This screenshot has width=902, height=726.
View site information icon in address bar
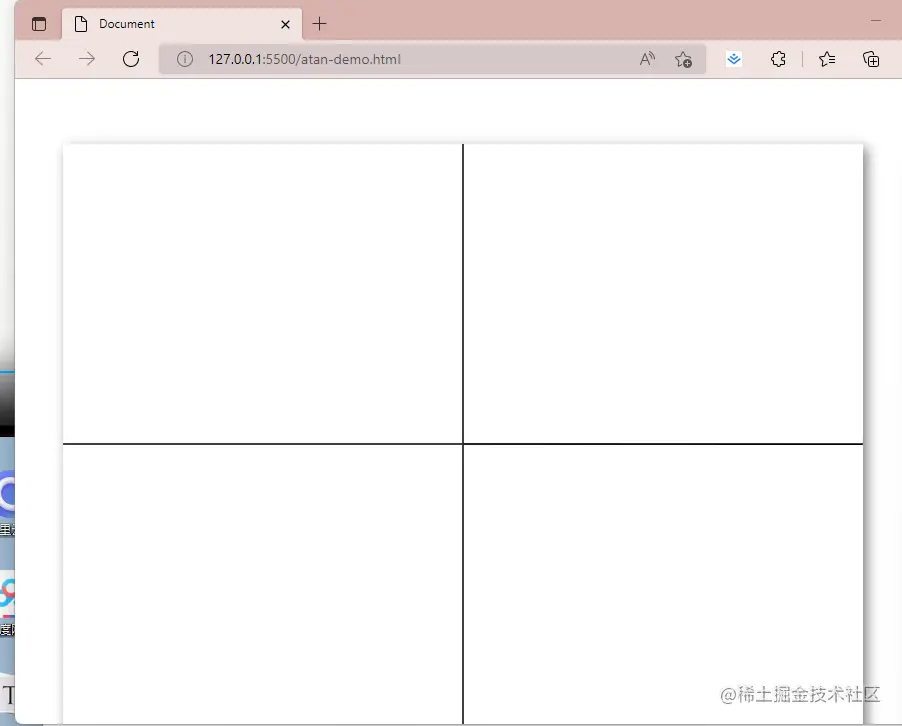(x=185, y=59)
